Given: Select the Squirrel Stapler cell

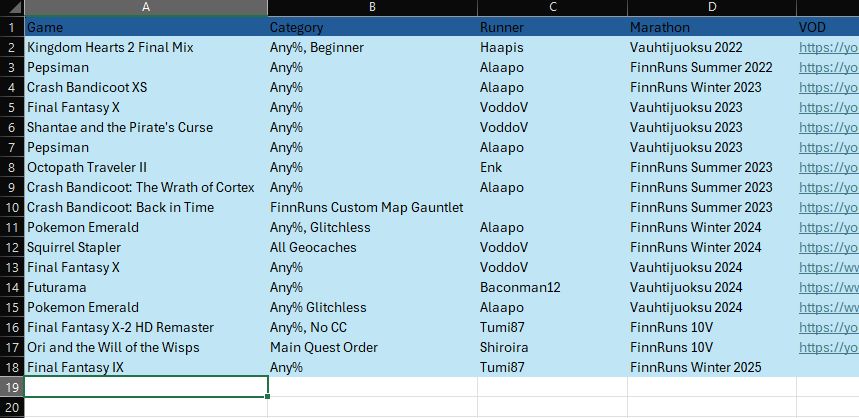Looking at the screenshot, I should [146, 248].
